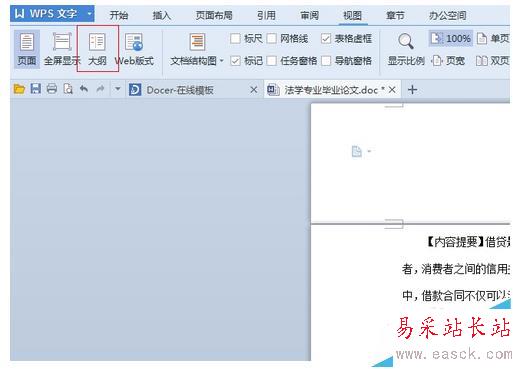Viewport: 513px width, 369px height.
Task: Enable the Gridlines (网格线) checkbox
Action: [272, 39]
